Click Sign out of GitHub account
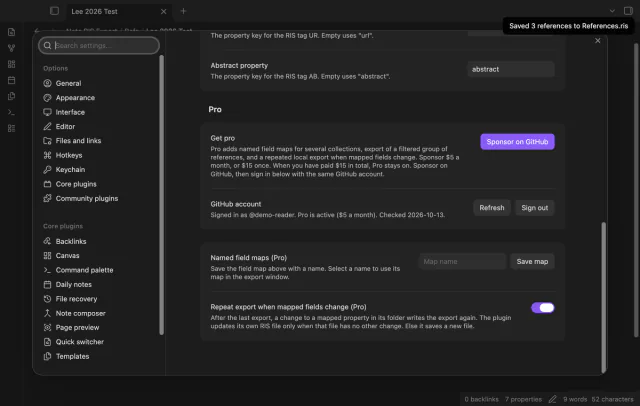 click(534, 208)
